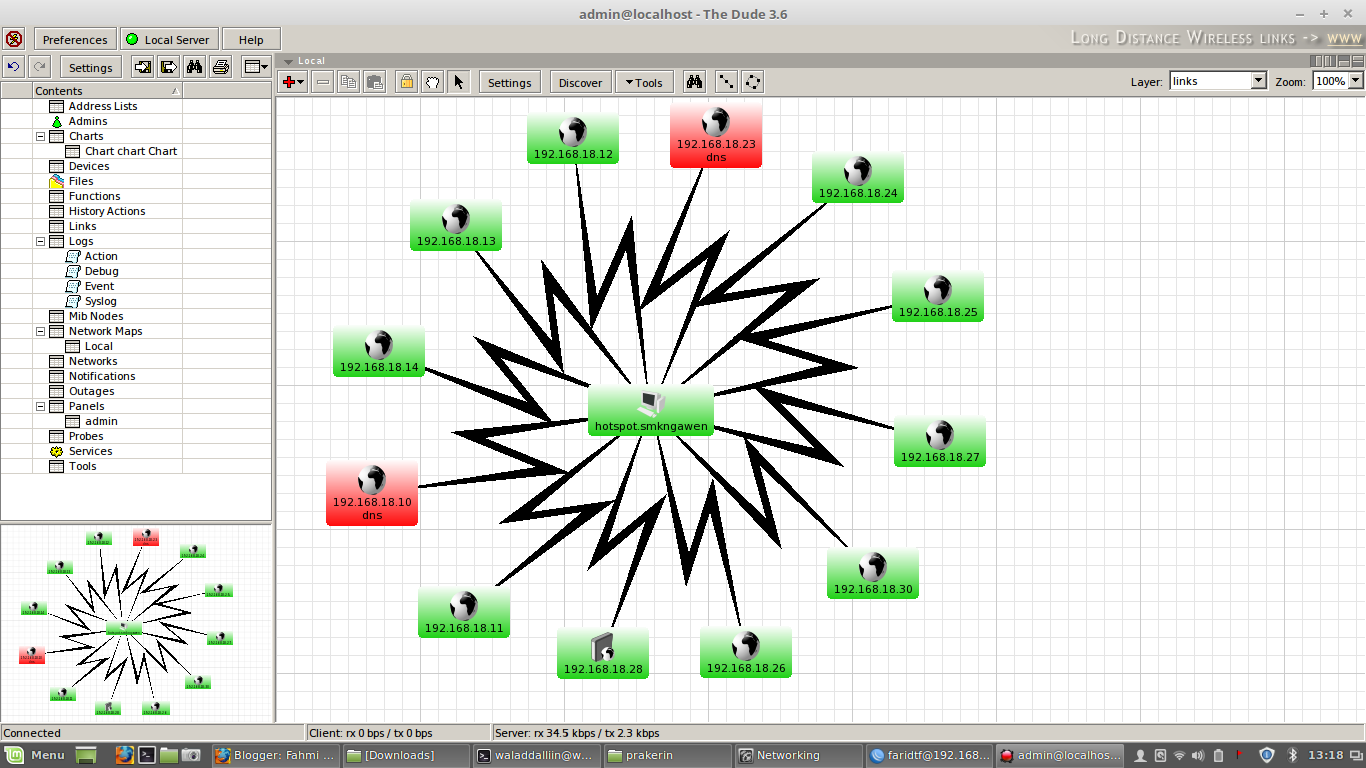Screen dimensions: 1366x768
Task: Open printing via the printer icon
Action: click(220, 66)
